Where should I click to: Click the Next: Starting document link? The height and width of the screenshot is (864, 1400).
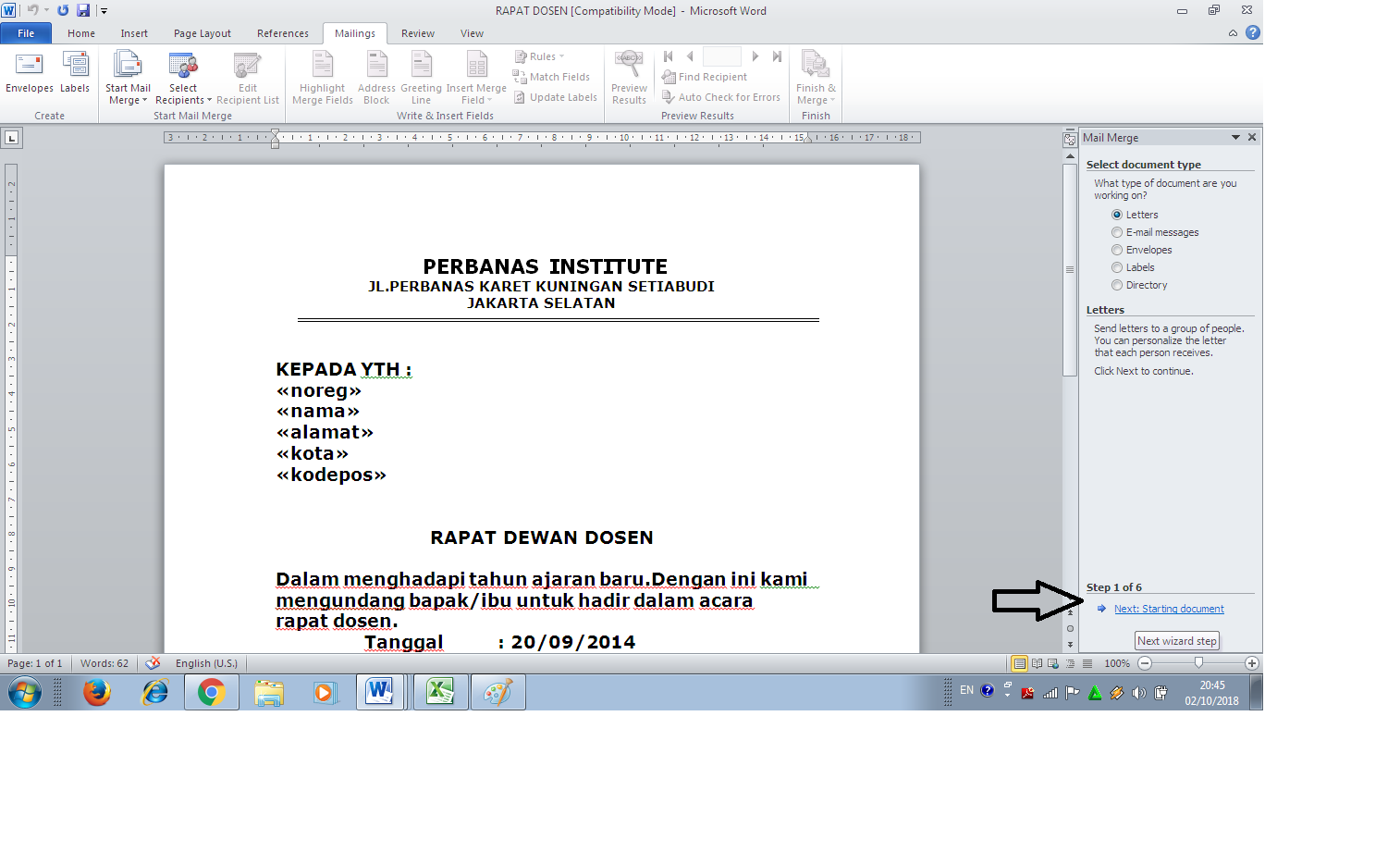coord(1168,608)
